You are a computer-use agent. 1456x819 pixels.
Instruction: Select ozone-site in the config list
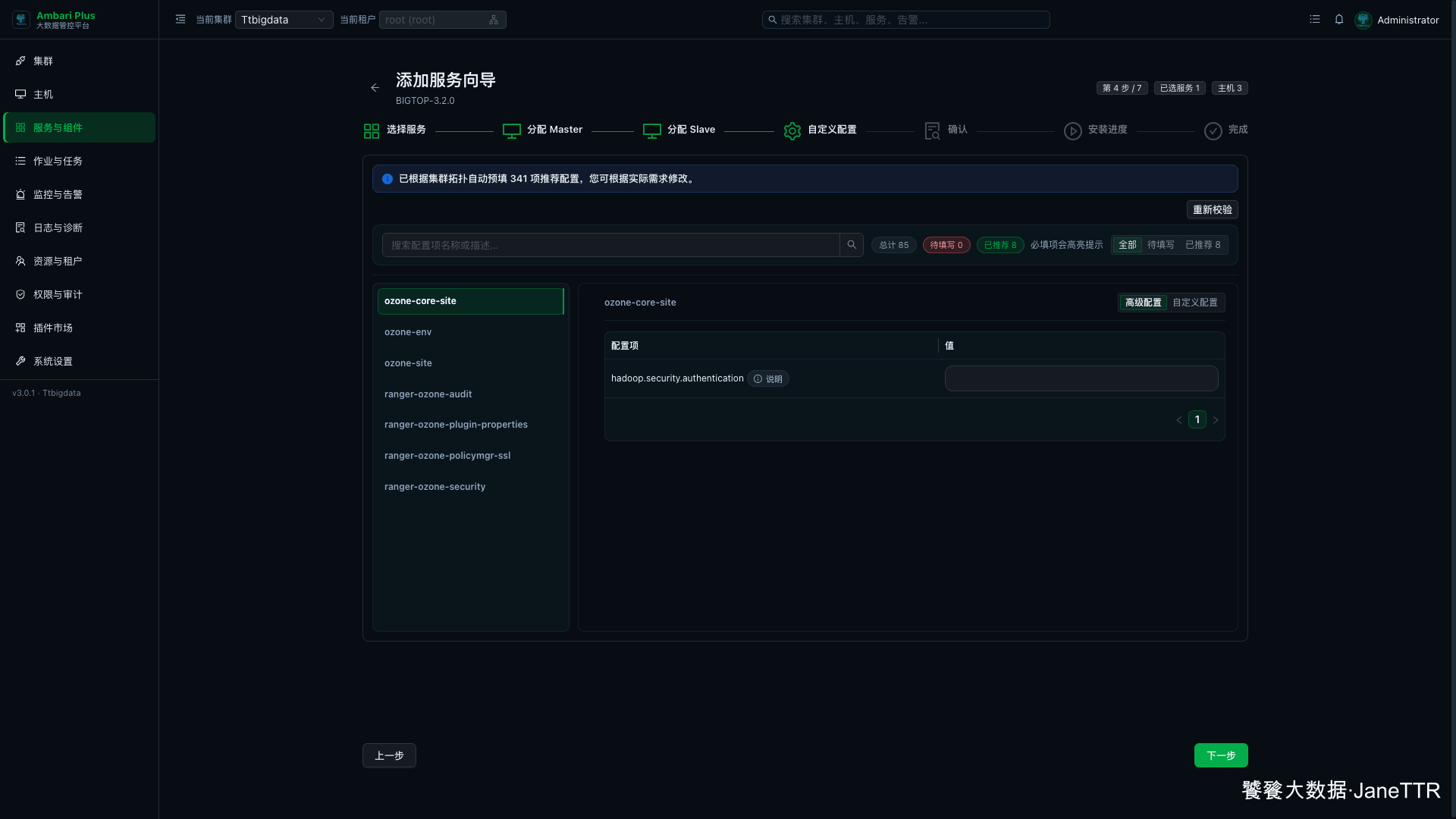coord(471,363)
